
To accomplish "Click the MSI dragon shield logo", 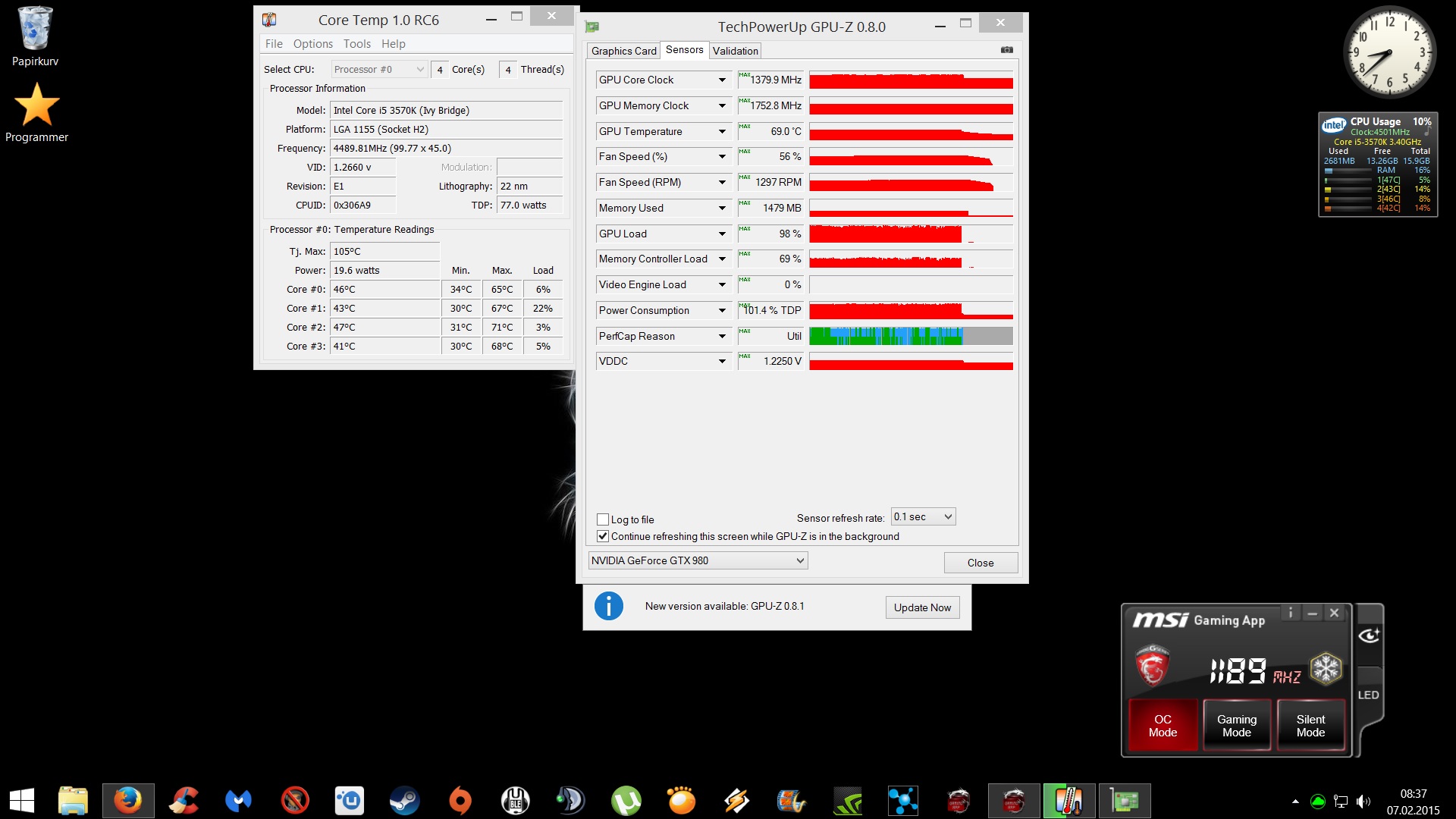I will 1152,666.
